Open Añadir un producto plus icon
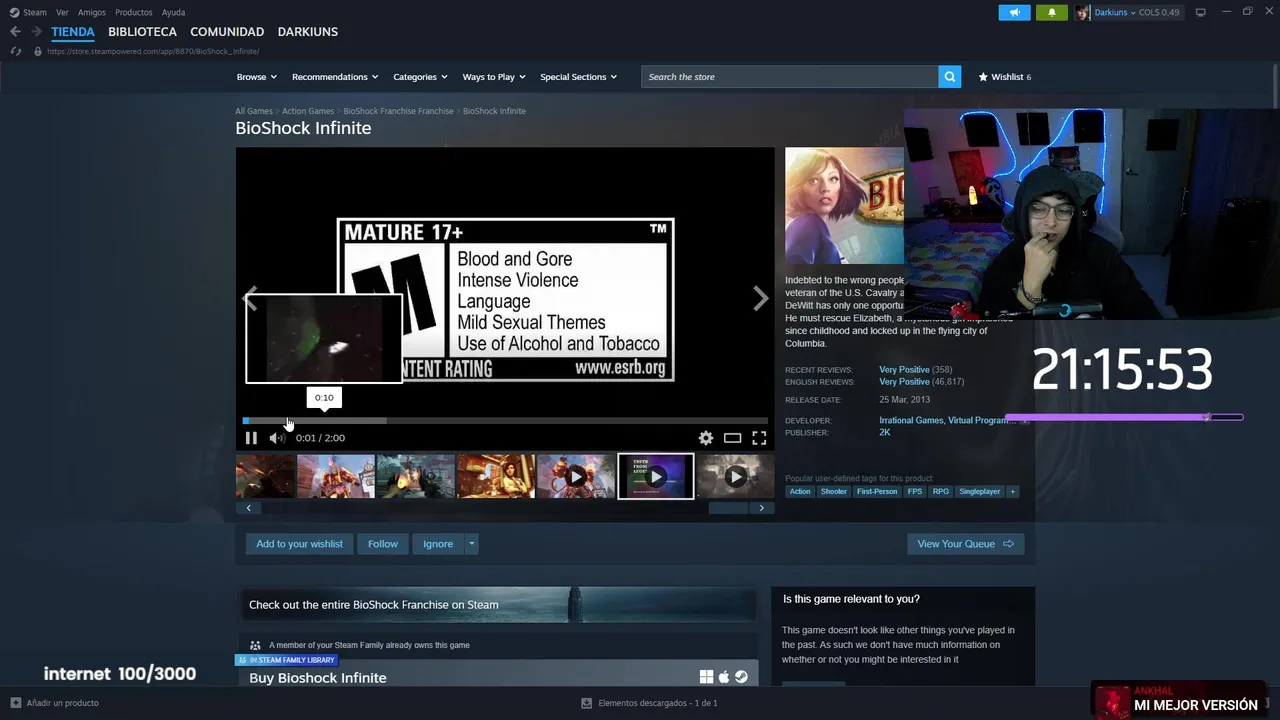The width and height of the screenshot is (1280, 720). click(x=15, y=703)
